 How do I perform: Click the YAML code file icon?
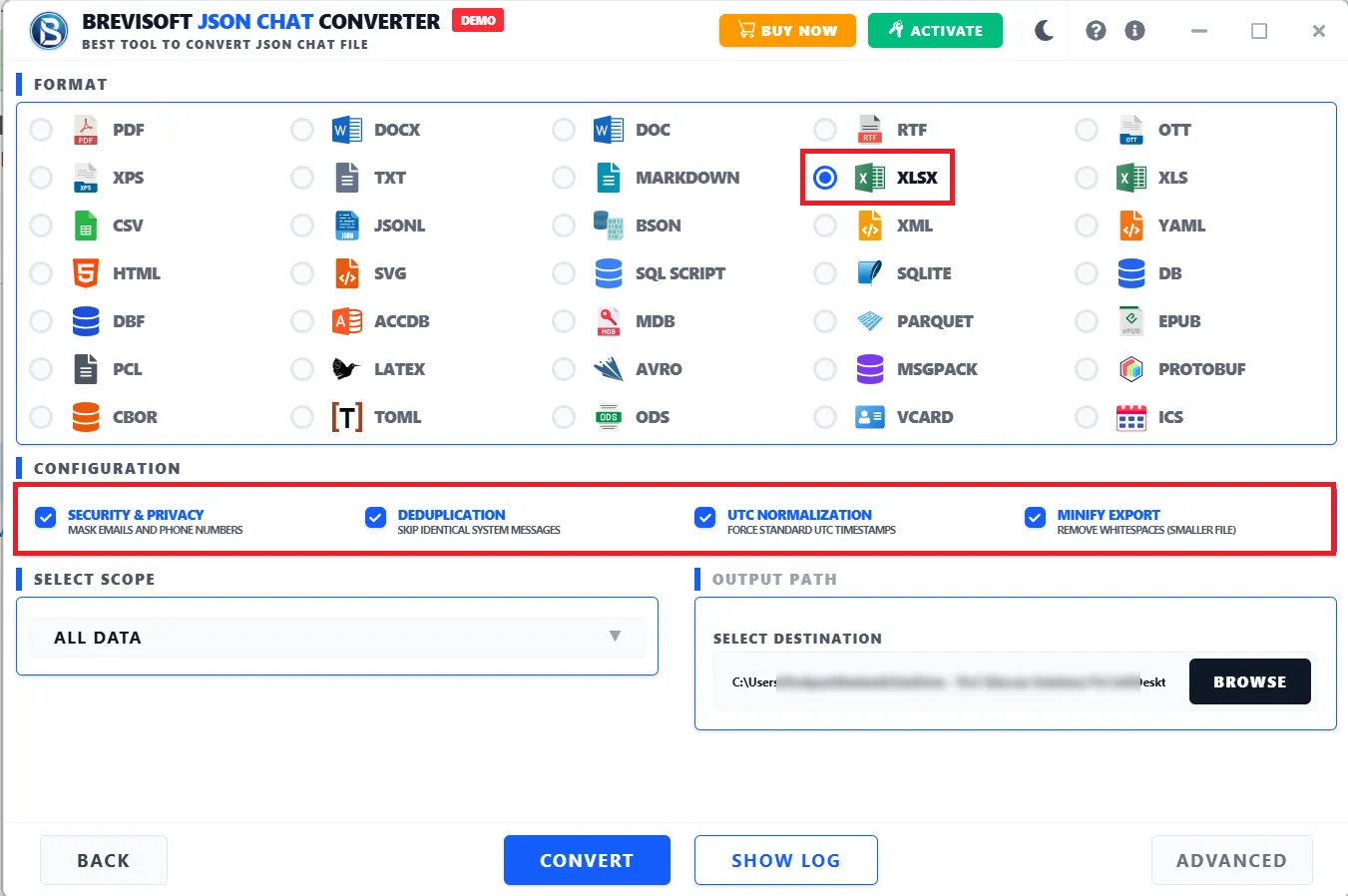click(1131, 225)
